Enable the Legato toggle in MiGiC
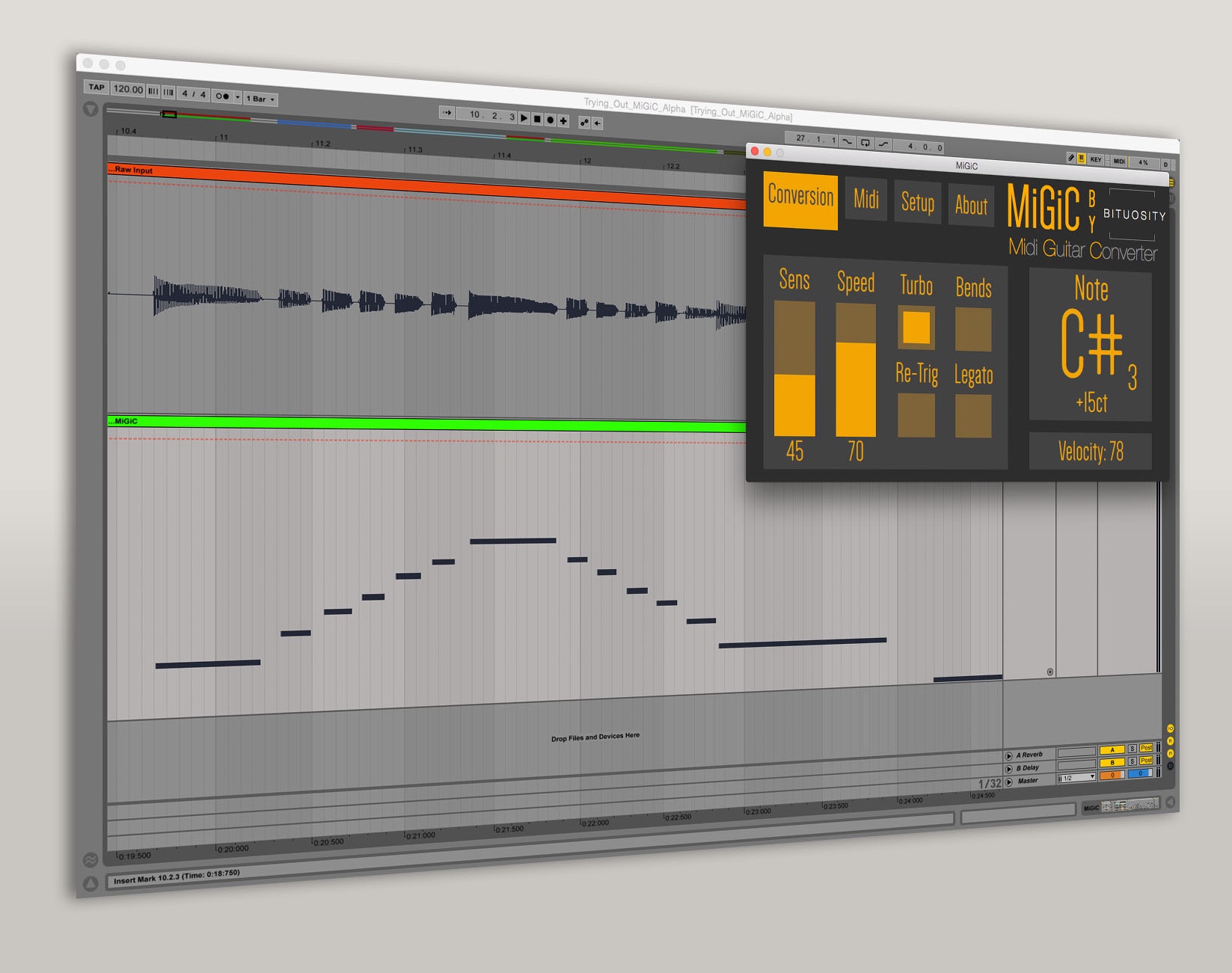This screenshot has width=1232, height=973. click(x=973, y=416)
